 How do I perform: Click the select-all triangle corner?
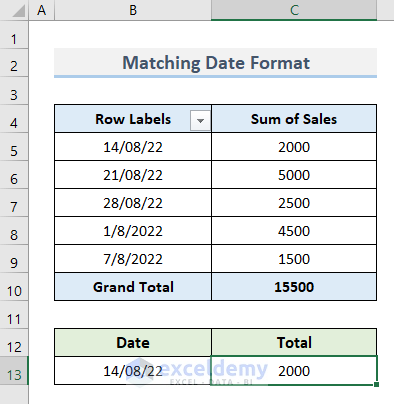(x=18, y=11)
